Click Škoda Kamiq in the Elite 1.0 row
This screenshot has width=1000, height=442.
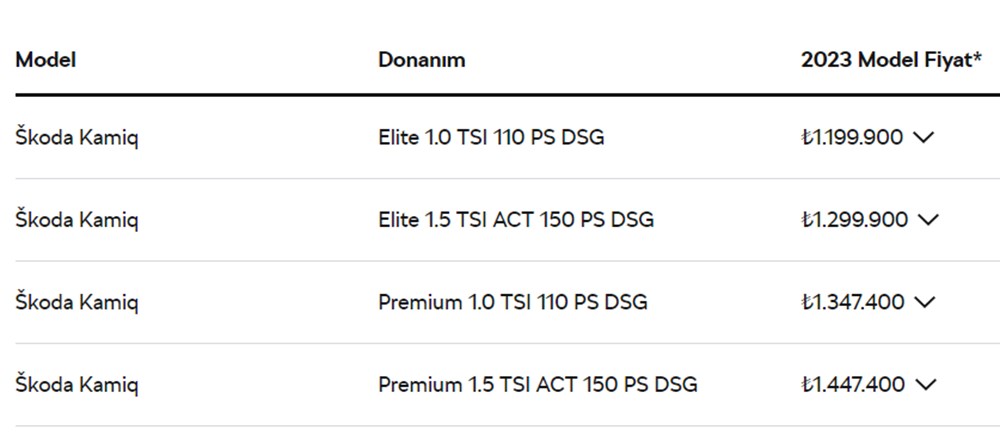tap(77, 137)
